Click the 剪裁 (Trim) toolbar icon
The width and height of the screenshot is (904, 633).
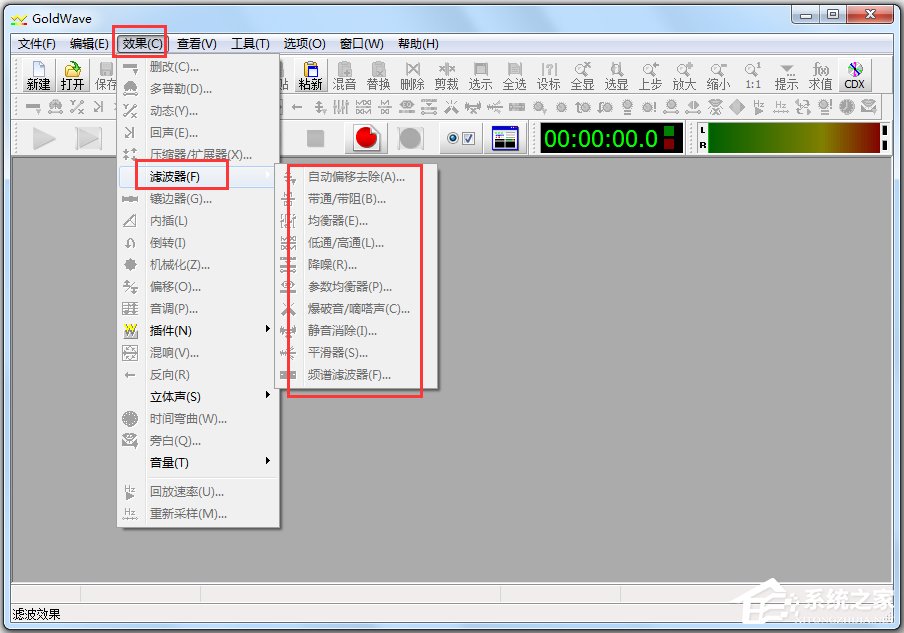(447, 76)
